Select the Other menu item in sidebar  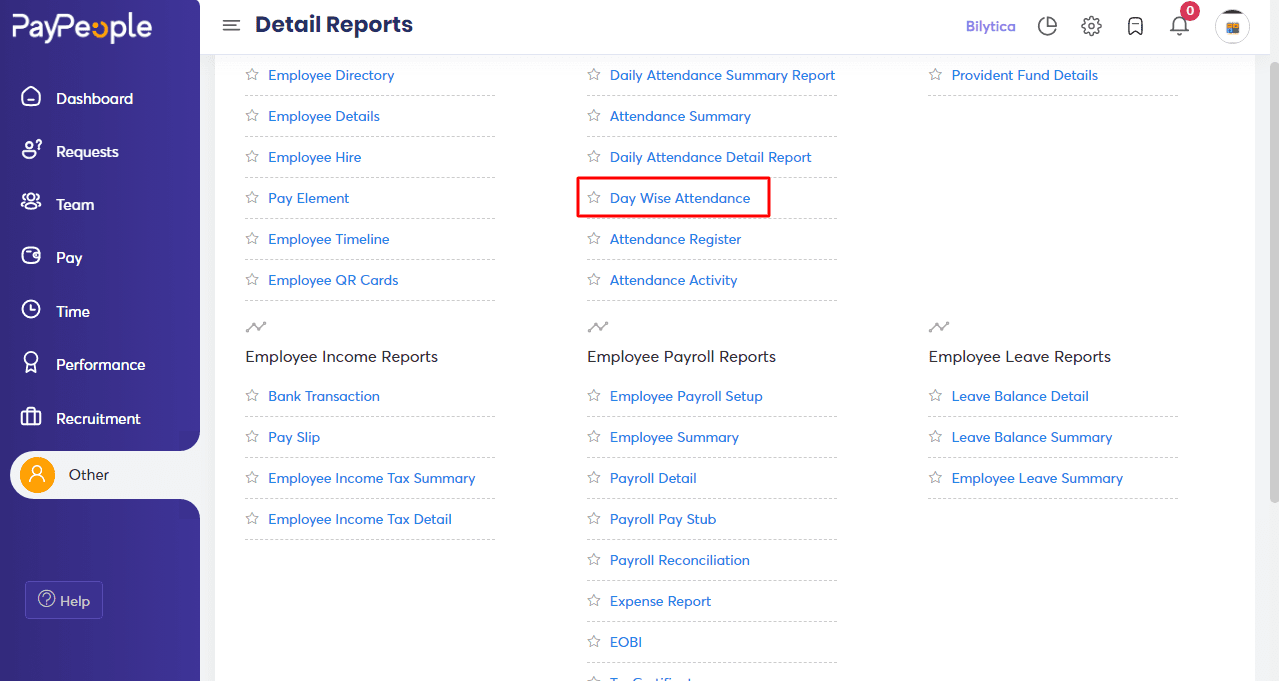click(88, 475)
